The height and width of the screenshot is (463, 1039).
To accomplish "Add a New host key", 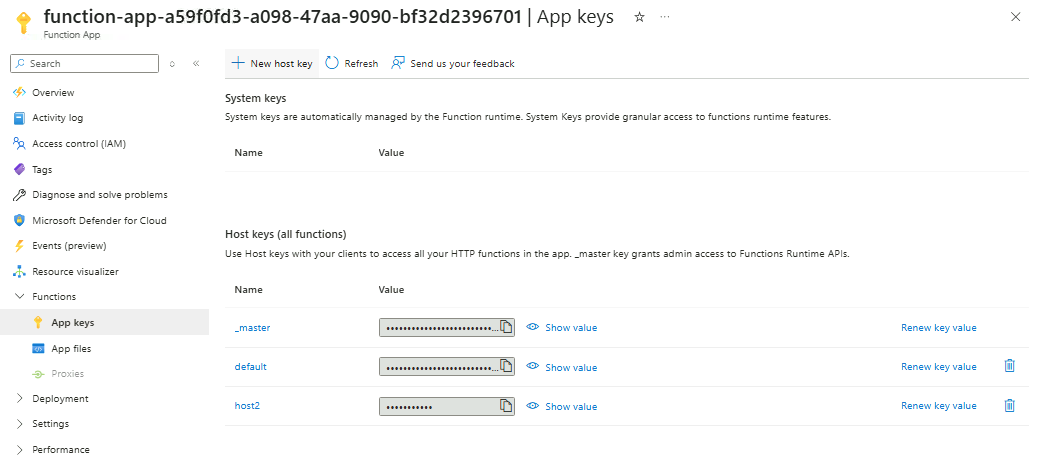I will [272, 63].
